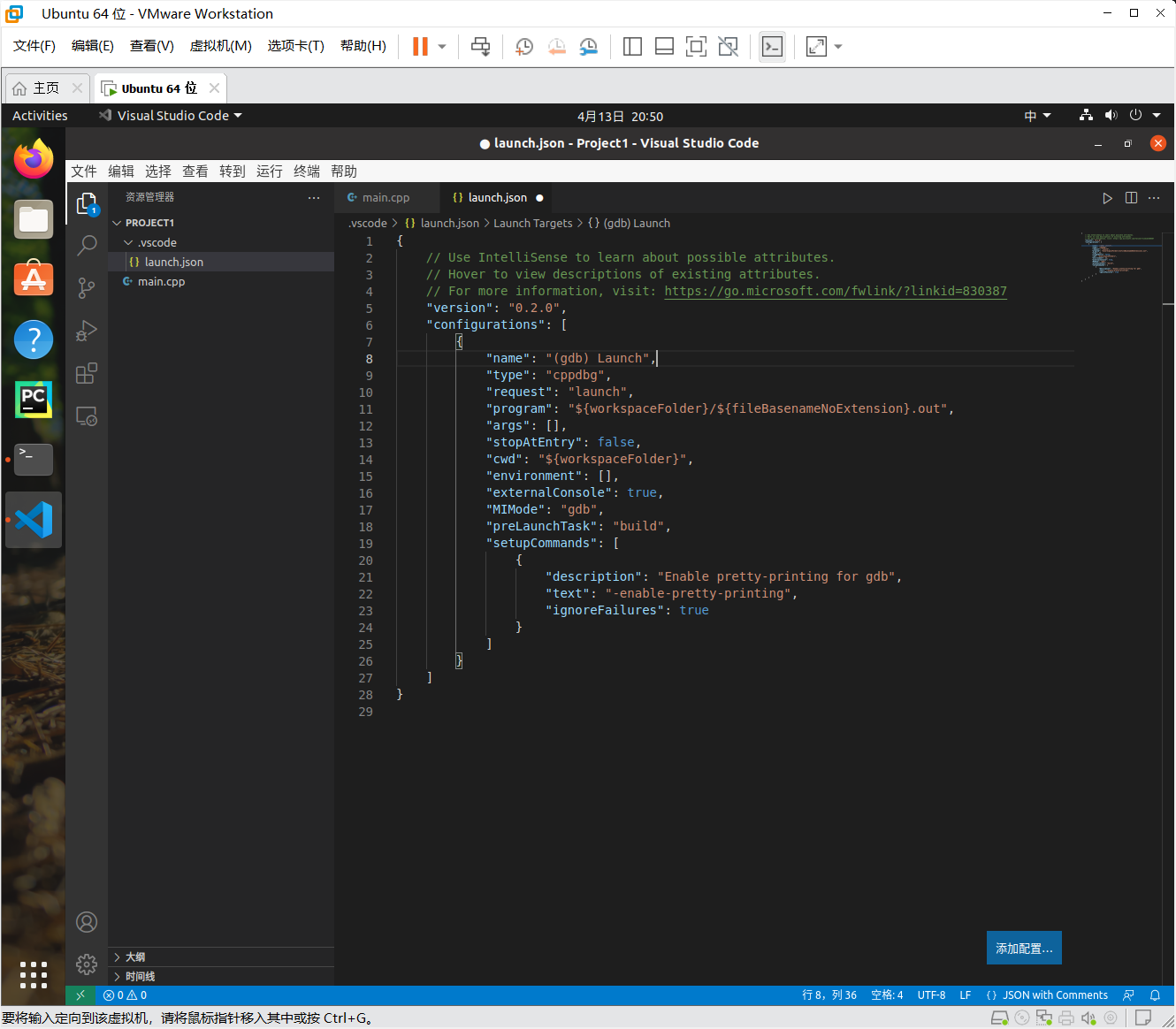Open Terminal from Ubuntu dock
The height and width of the screenshot is (1029, 1176).
pos(34,460)
